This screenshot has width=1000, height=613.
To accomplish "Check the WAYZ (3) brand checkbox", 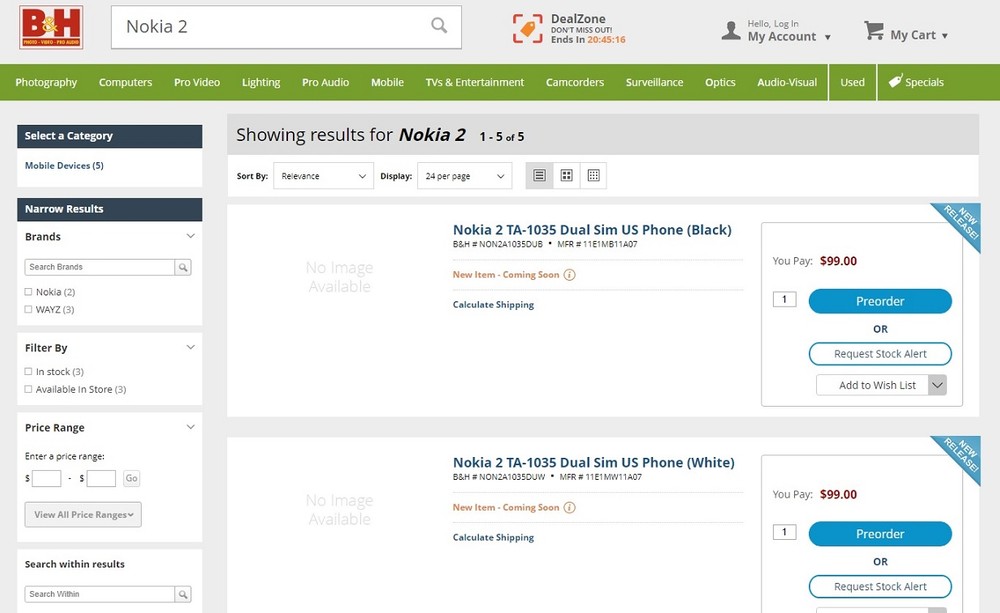I will coord(28,309).
